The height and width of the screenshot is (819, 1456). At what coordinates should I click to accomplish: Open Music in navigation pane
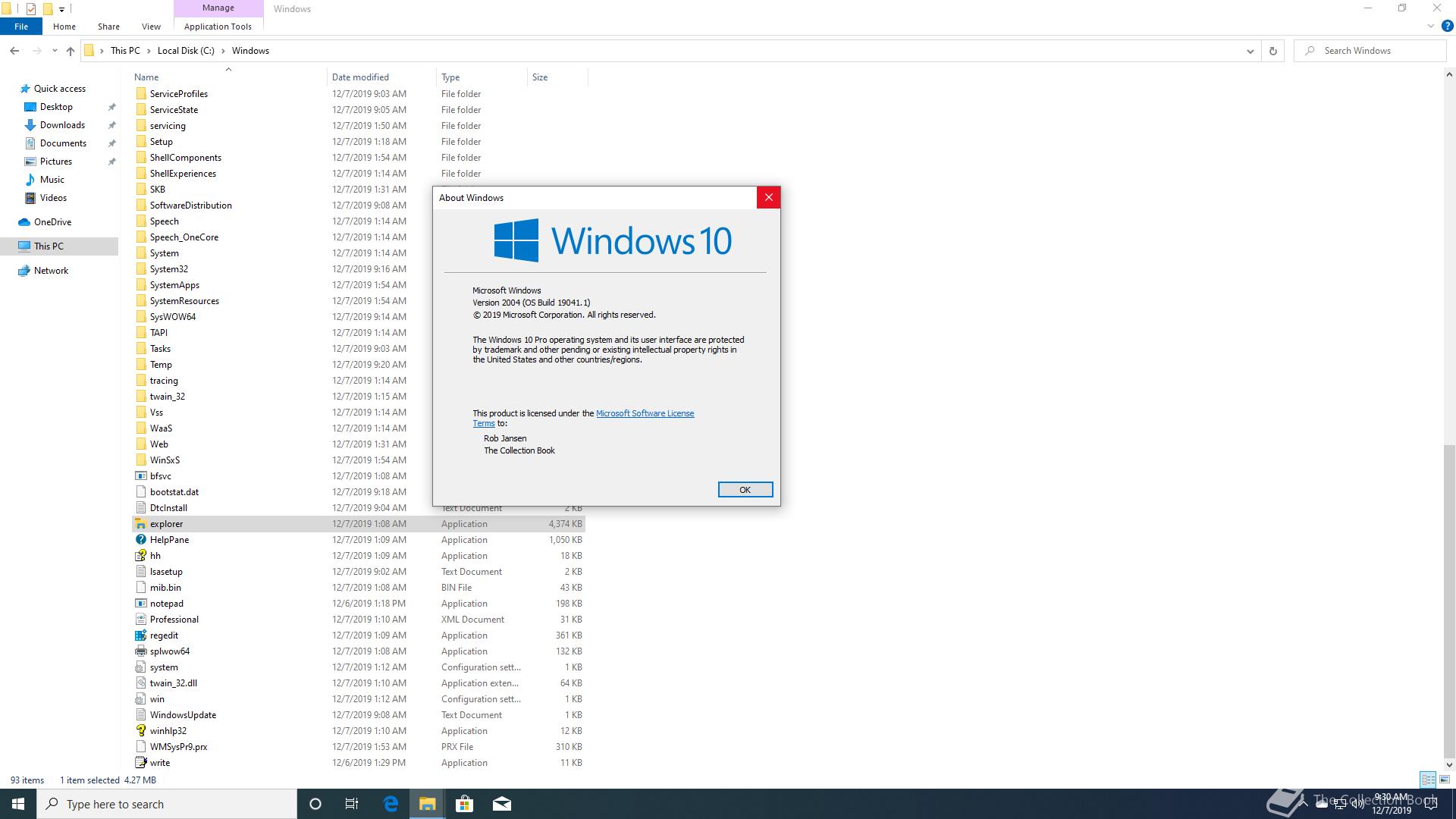click(x=52, y=180)
